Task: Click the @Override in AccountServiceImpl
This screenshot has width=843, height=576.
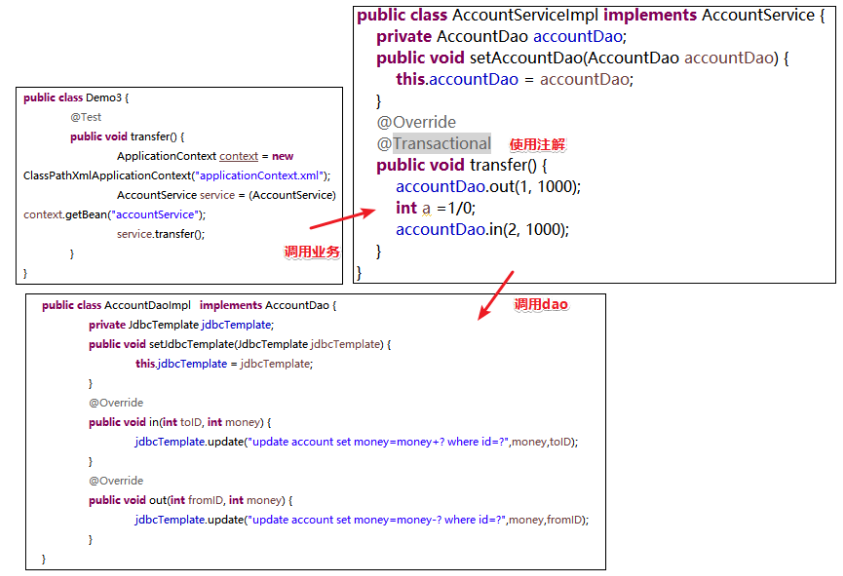Action: [416, 123]
